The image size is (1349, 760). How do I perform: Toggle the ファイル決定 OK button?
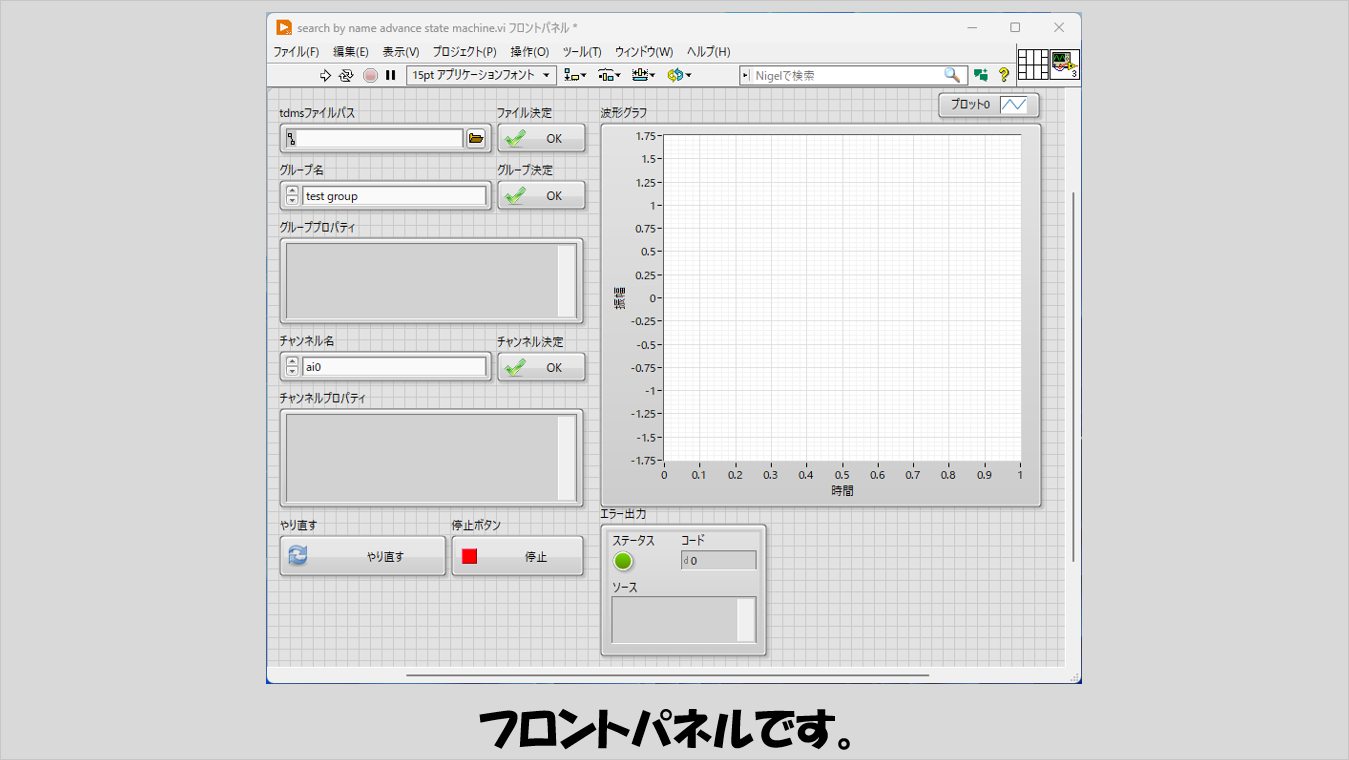coord(541,139)
